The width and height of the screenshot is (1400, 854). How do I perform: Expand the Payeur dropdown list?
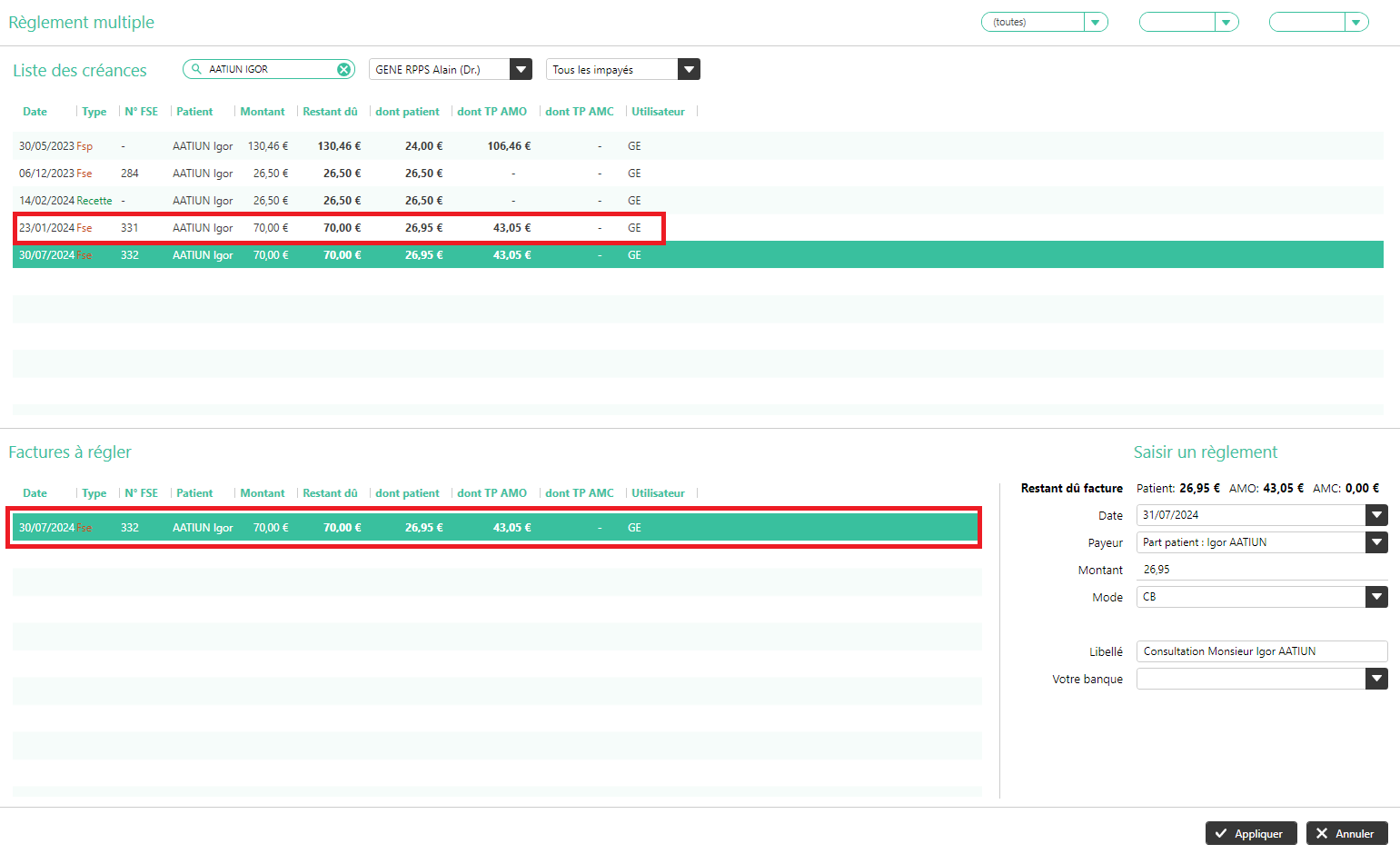click(x=1376, y=542)
